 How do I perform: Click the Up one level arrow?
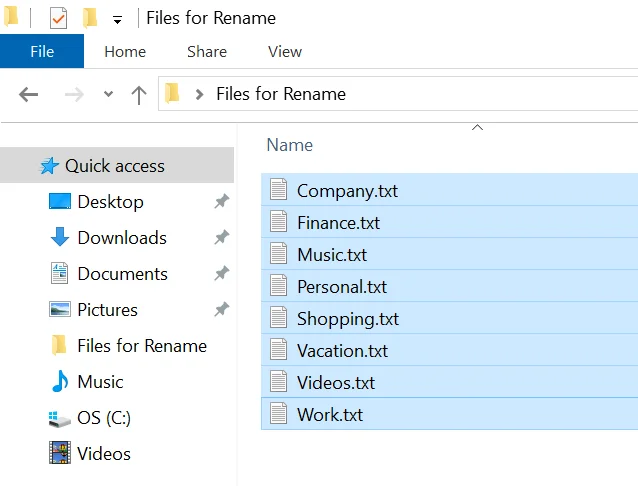(139, 95)
